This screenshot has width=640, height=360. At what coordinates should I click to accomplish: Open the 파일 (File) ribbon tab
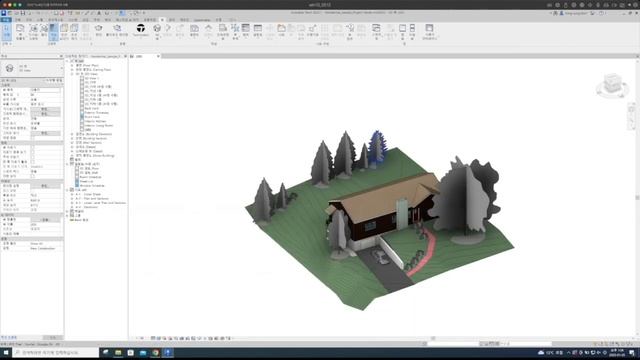click(6, 20)
